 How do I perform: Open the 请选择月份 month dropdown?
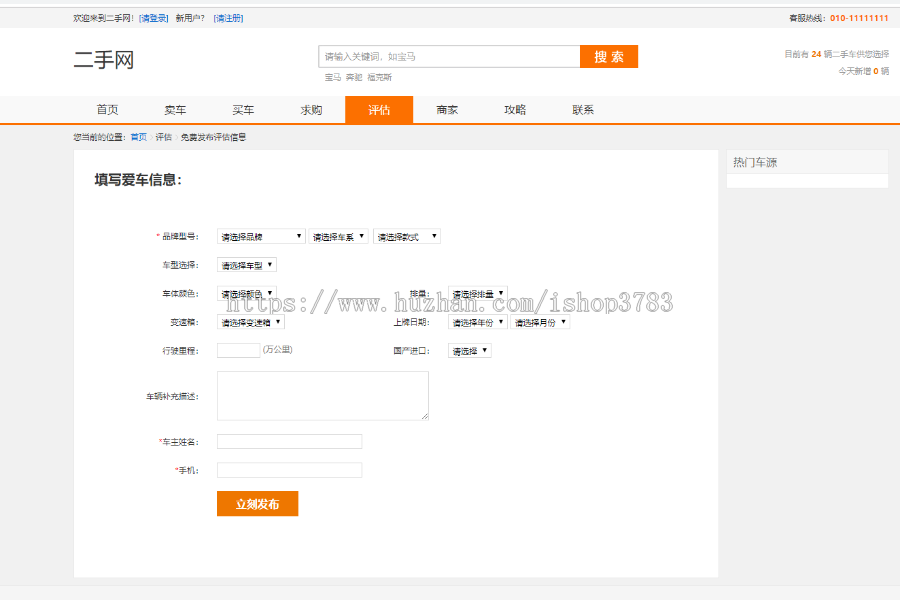click(538, 322)
